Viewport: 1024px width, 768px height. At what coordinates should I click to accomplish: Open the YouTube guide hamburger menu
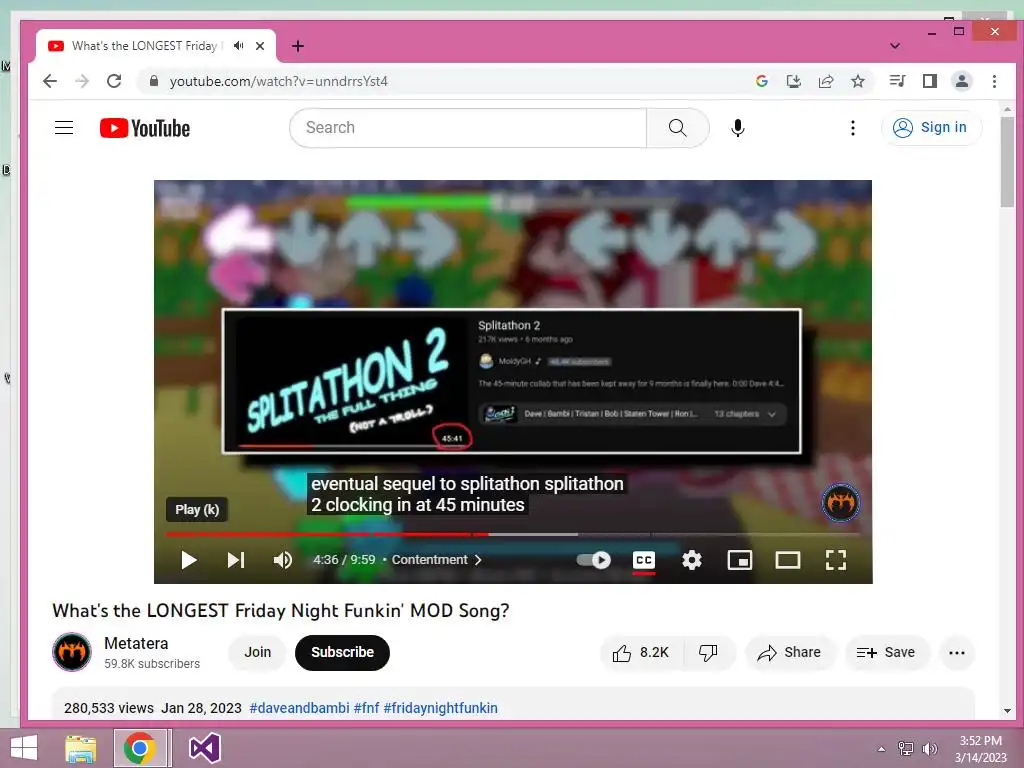click(64, 128)
